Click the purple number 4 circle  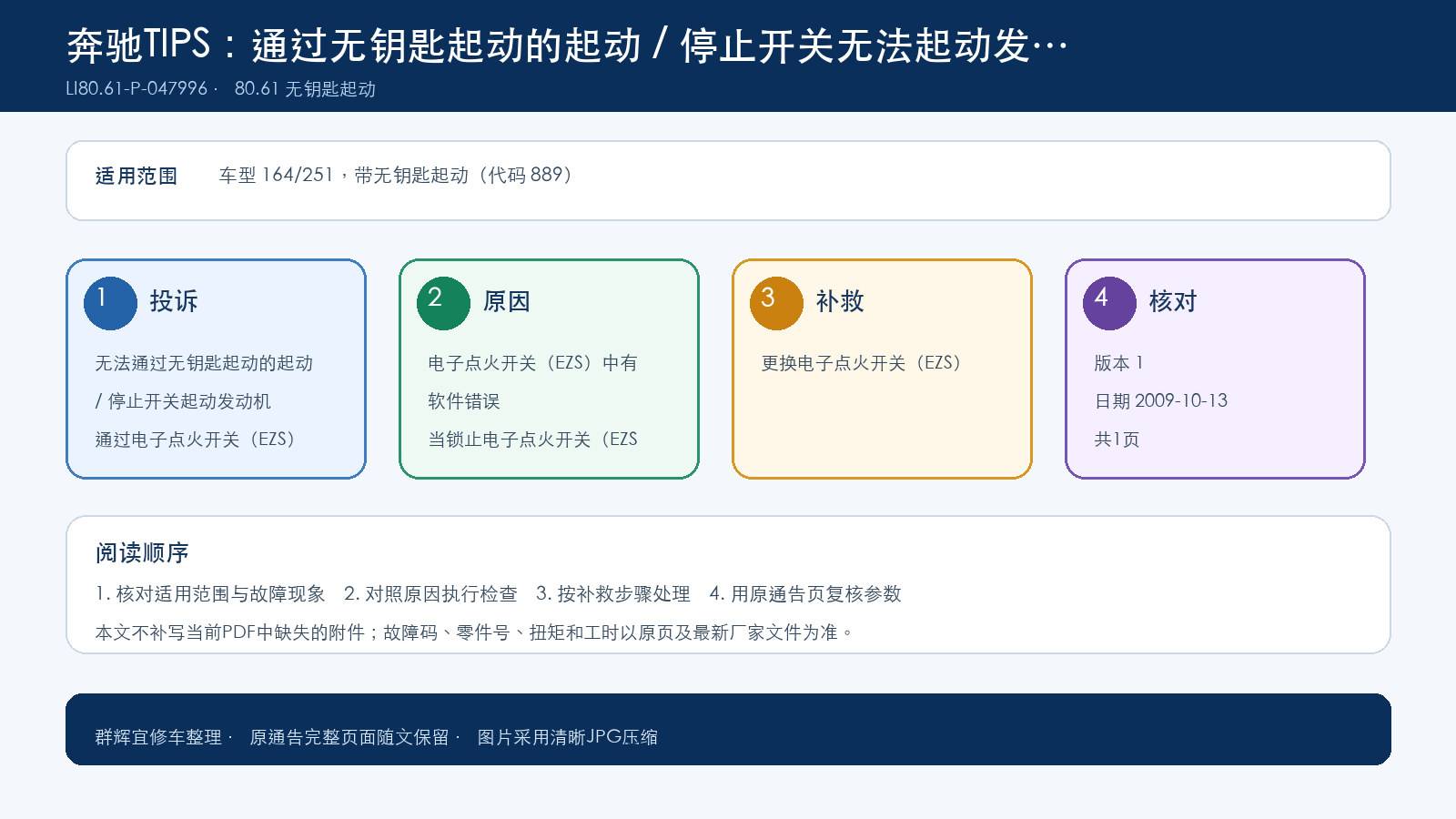pyautogui.click(x=1109, y=303)
